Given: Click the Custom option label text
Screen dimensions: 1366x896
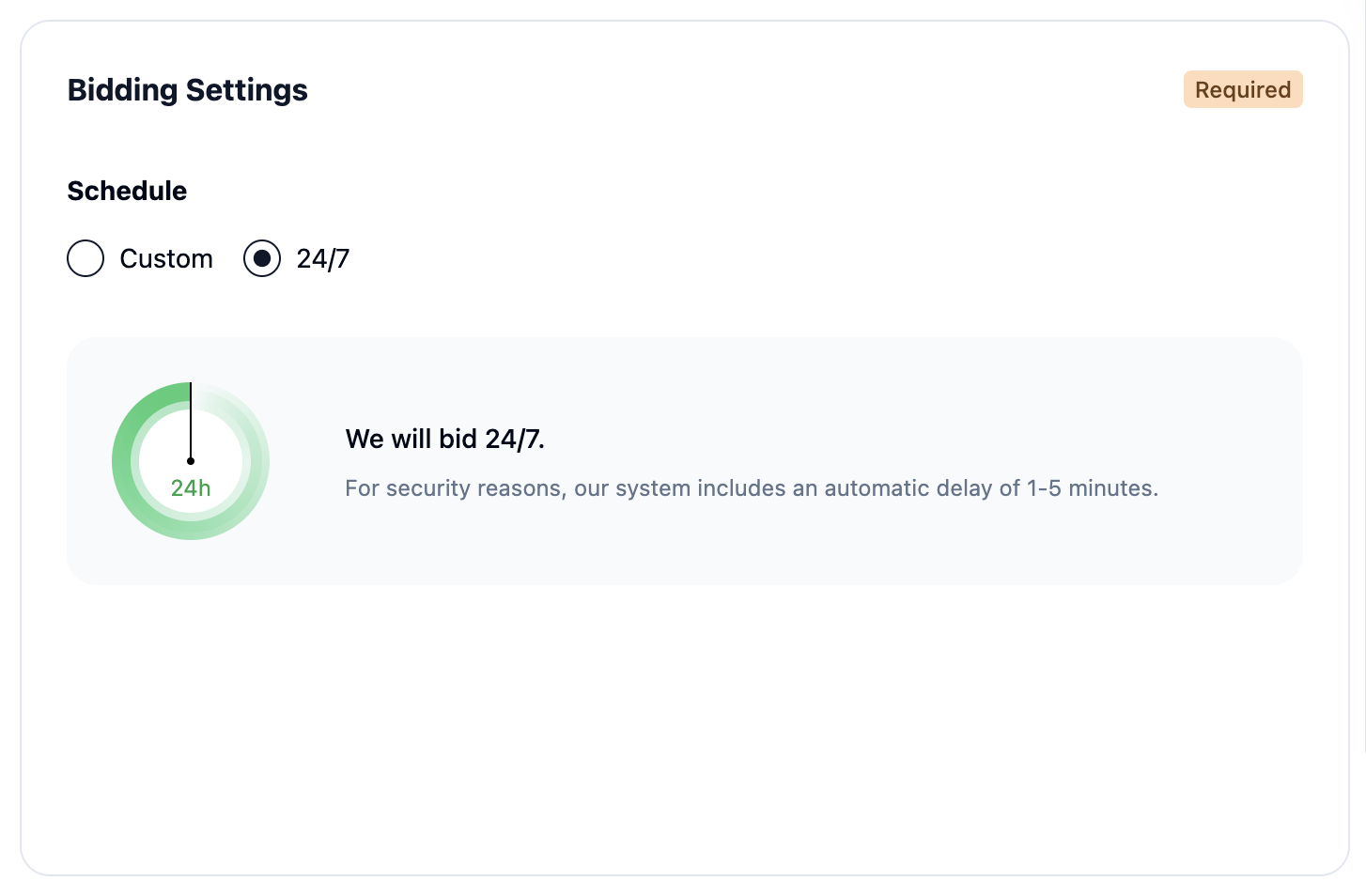Looking at the screenshot, I should pyautogui.click(x=165, y=258).
